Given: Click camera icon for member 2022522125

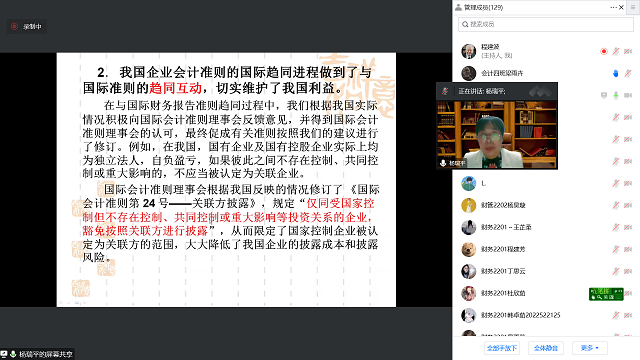Looking at the screenshot, I should (628, 316).
